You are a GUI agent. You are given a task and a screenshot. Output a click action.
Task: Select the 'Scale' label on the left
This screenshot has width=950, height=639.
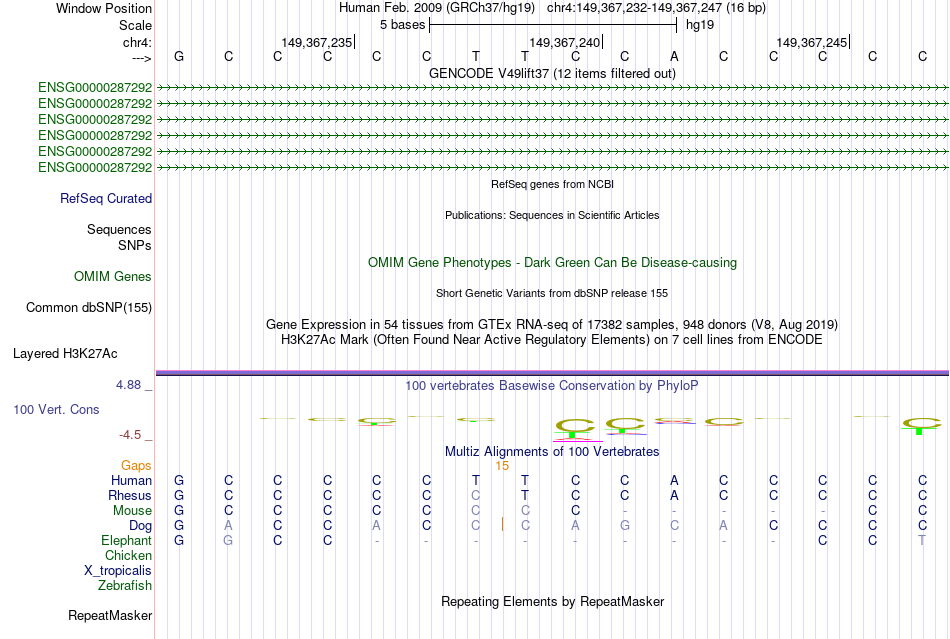click(x=135, y=25)
